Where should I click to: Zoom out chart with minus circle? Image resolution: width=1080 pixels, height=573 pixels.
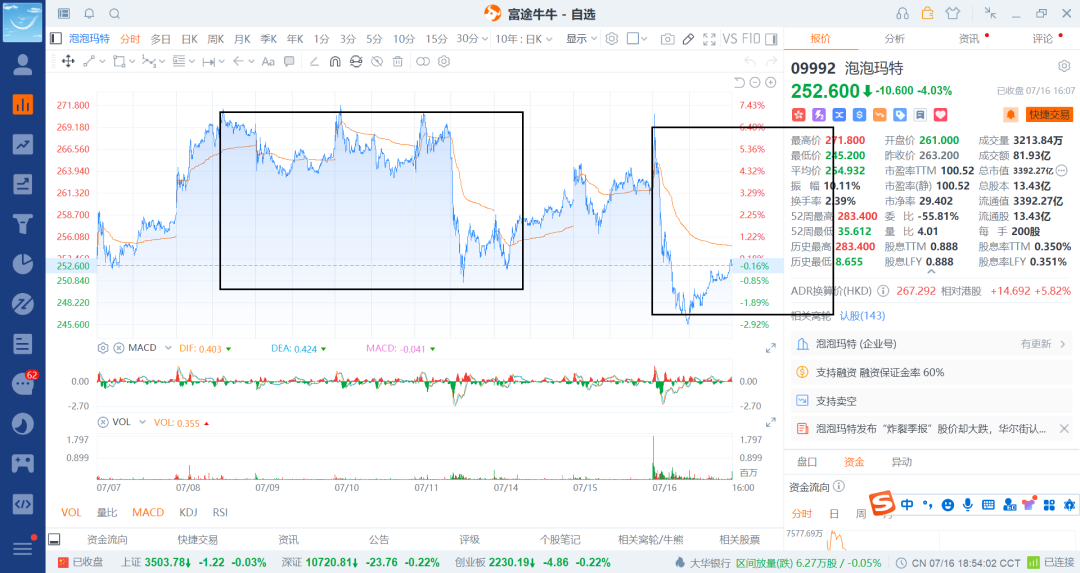coord(755,83)
